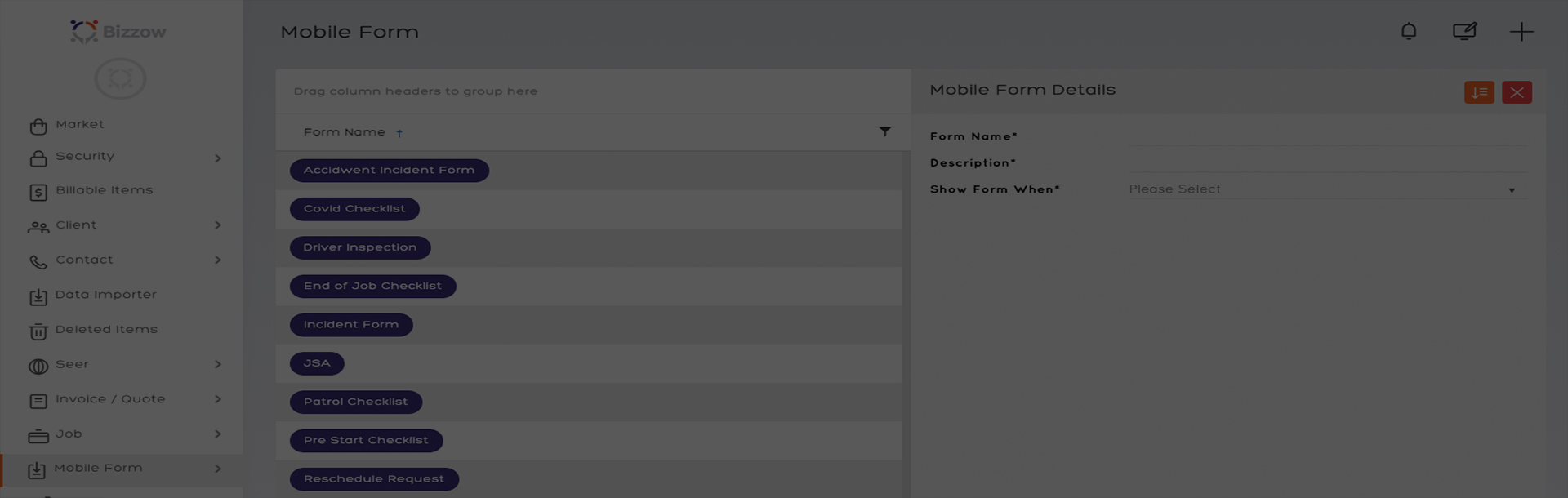Open the Show Form When dropdown

click(1323, 189)
